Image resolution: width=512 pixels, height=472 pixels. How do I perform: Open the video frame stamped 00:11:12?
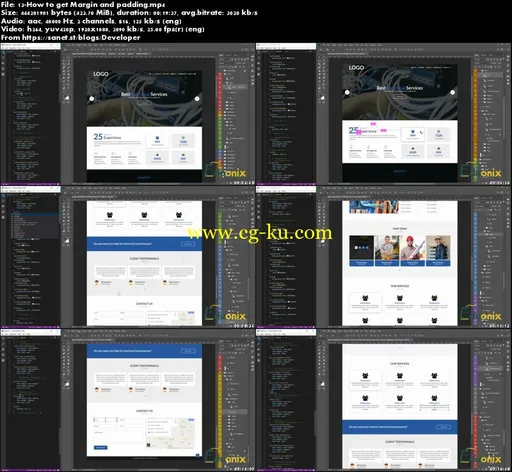[x=384, y=257]
